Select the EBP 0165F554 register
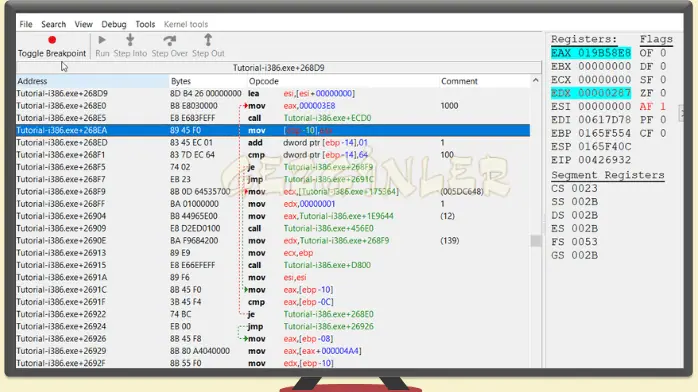698x392 pixels. pos(591,133)
